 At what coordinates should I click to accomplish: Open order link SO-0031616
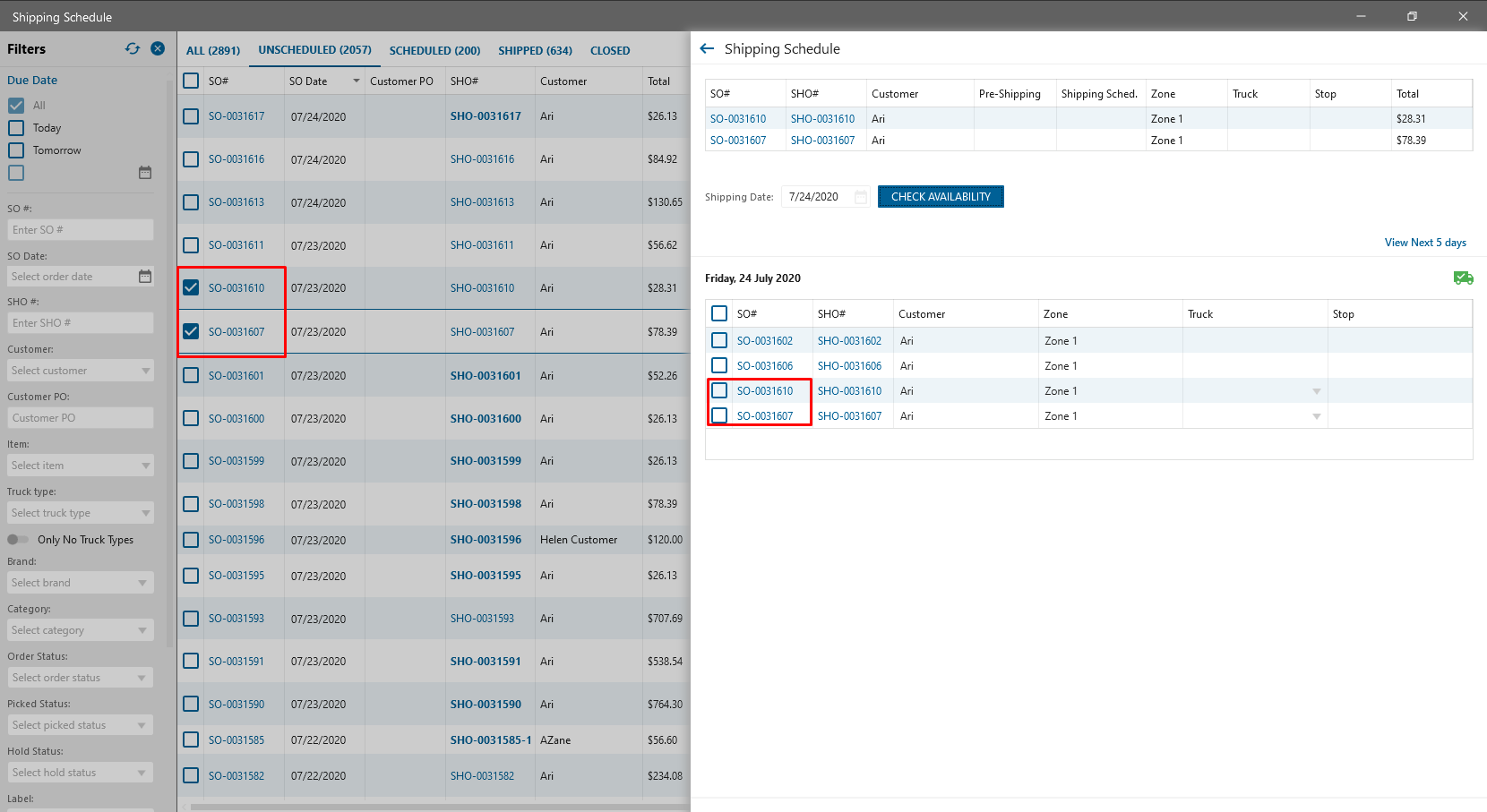click(236, 159)
